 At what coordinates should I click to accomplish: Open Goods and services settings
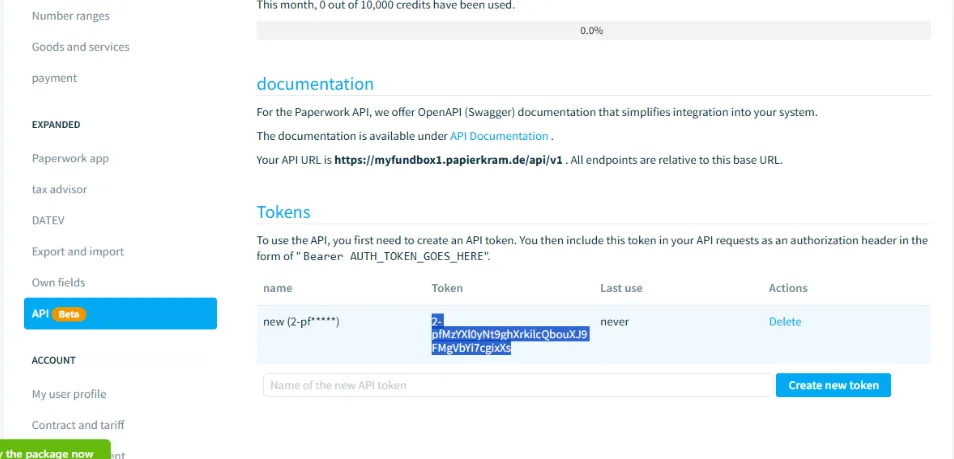80,47
